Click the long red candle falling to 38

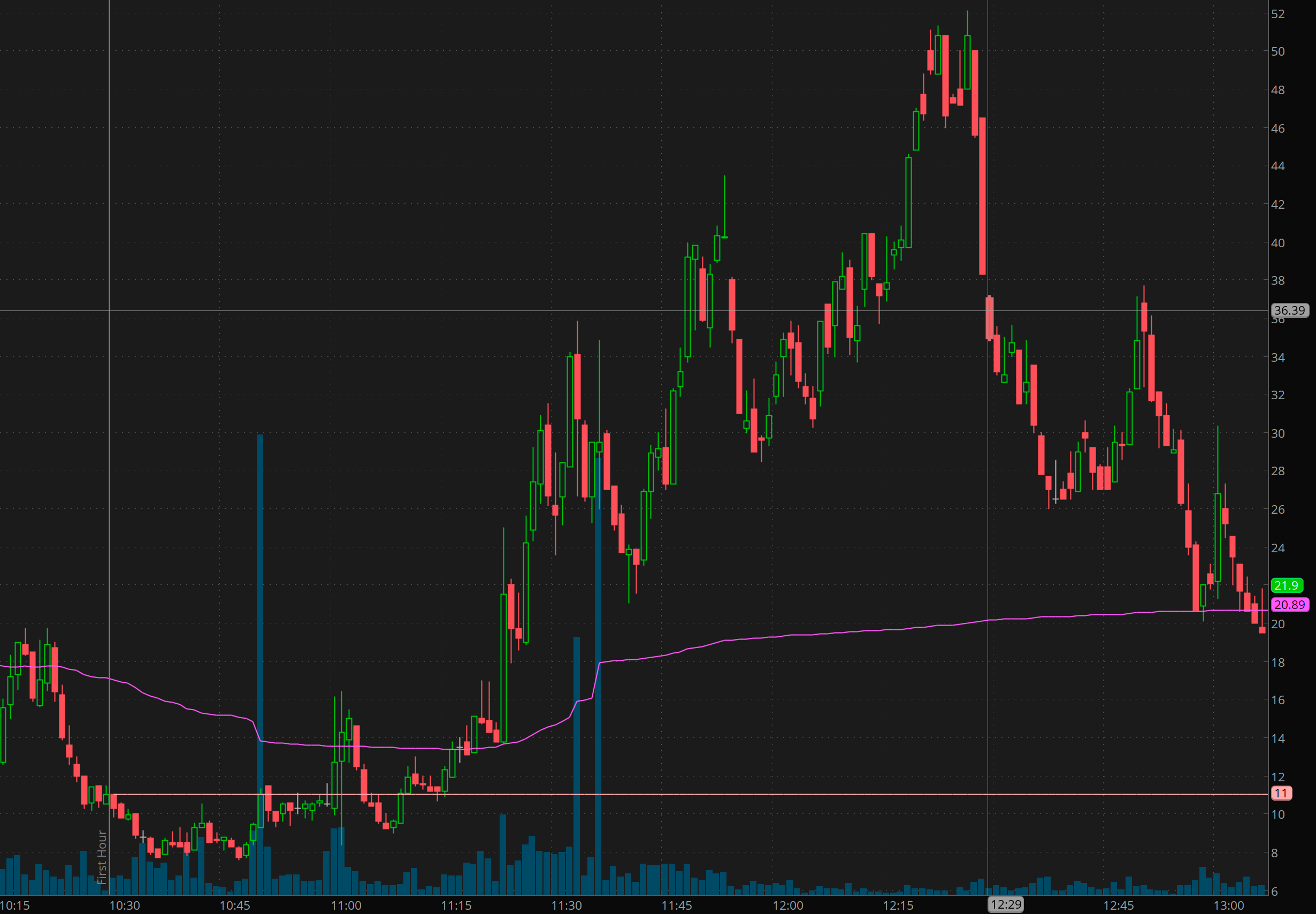pyautogui.click(x=982, y=196)
